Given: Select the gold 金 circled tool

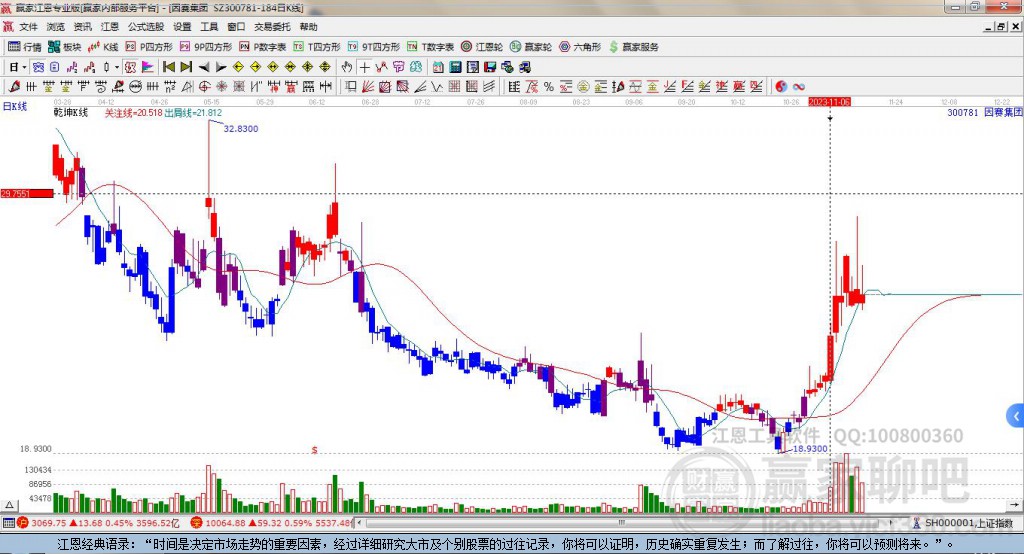Looking at the screenshot, I should [583, 86].
